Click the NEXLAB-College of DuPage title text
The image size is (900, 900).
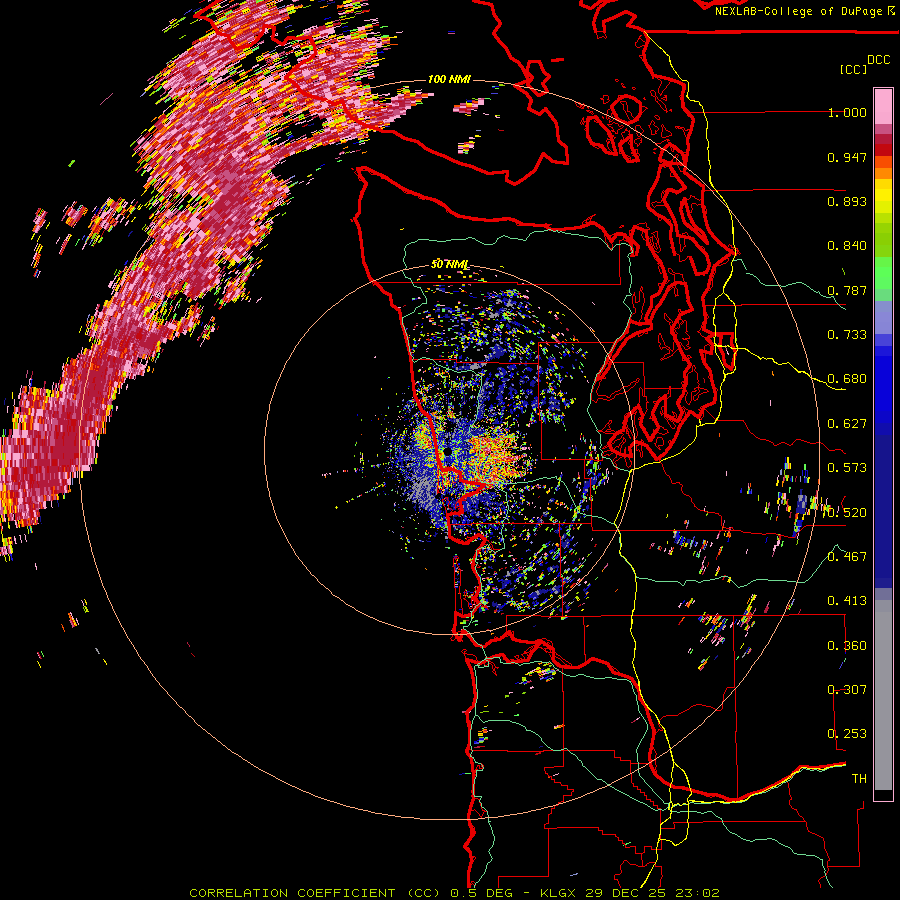798,11
